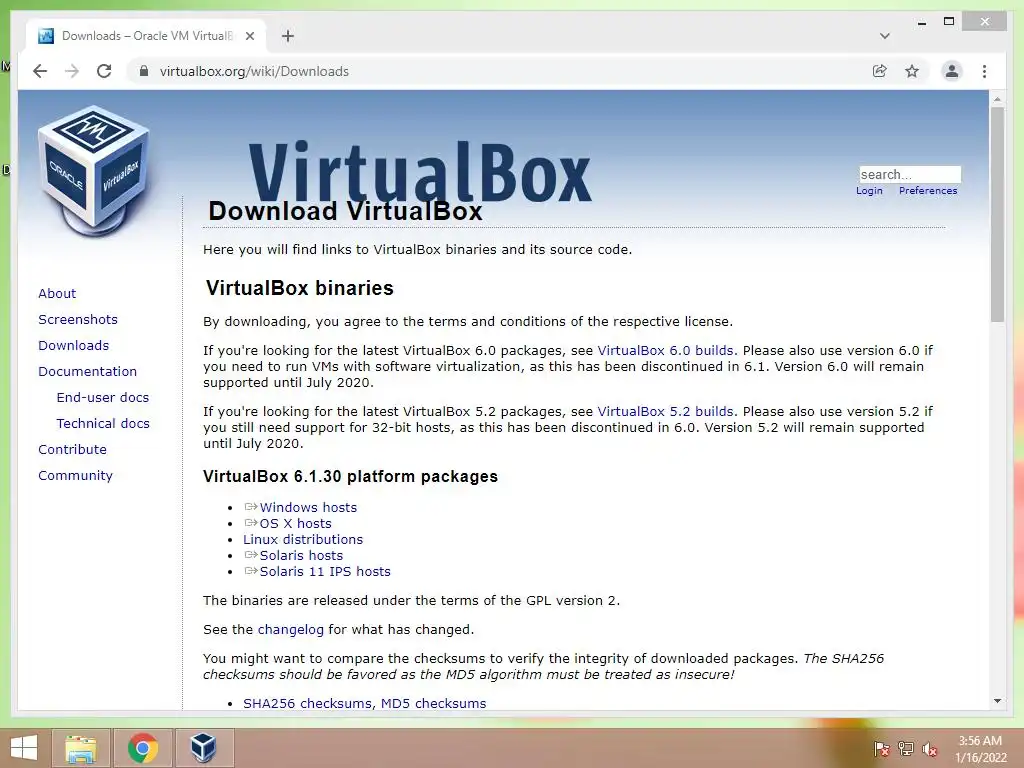Go to Downloads in the sidebar
Screen dimensions: 1024x768
pos(73,345)
